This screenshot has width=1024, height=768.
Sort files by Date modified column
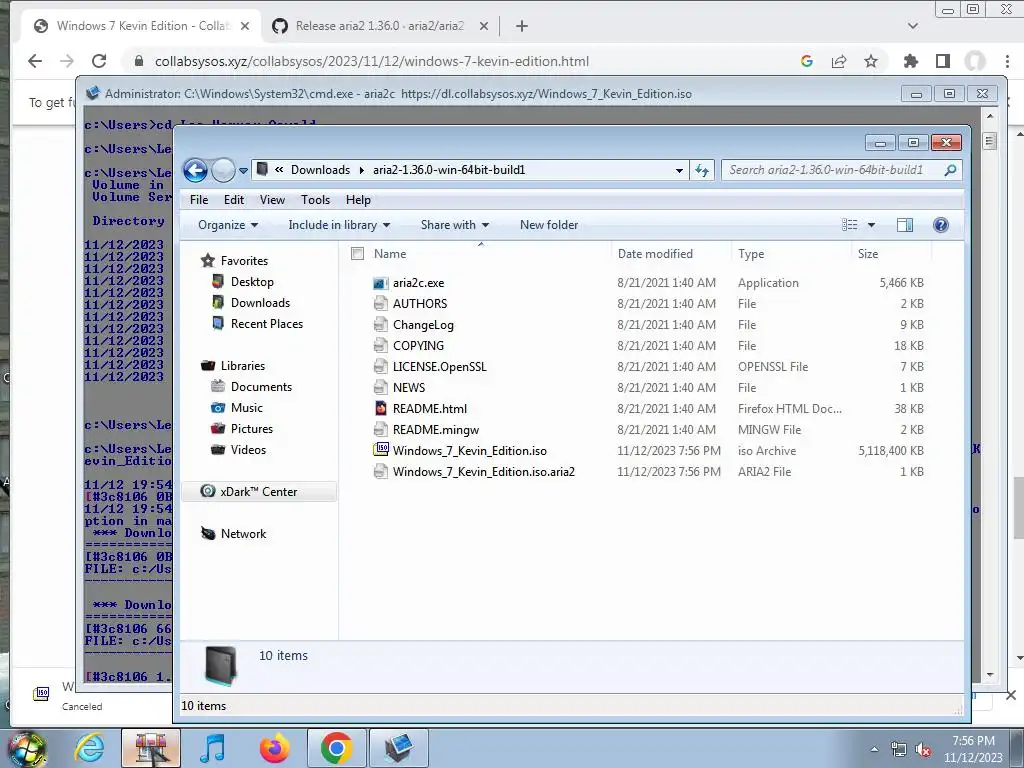point(655,254)
